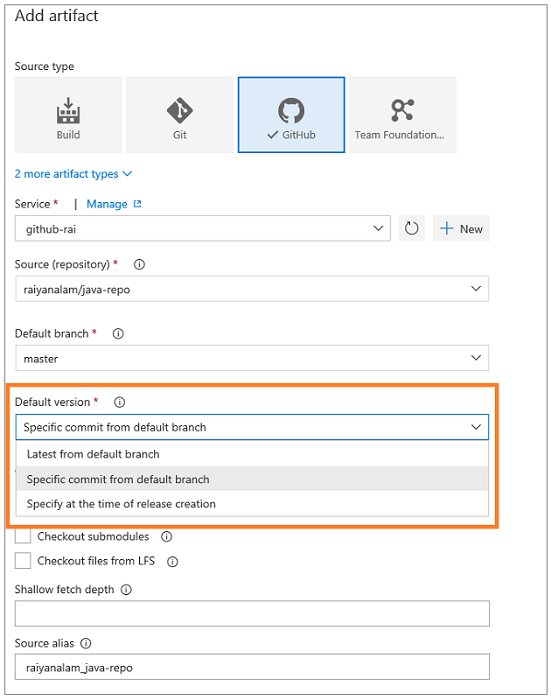The image size is (551, 700).
Task: Click info icon next to Shallow fetch depth
Action: (x=126, y=590)
